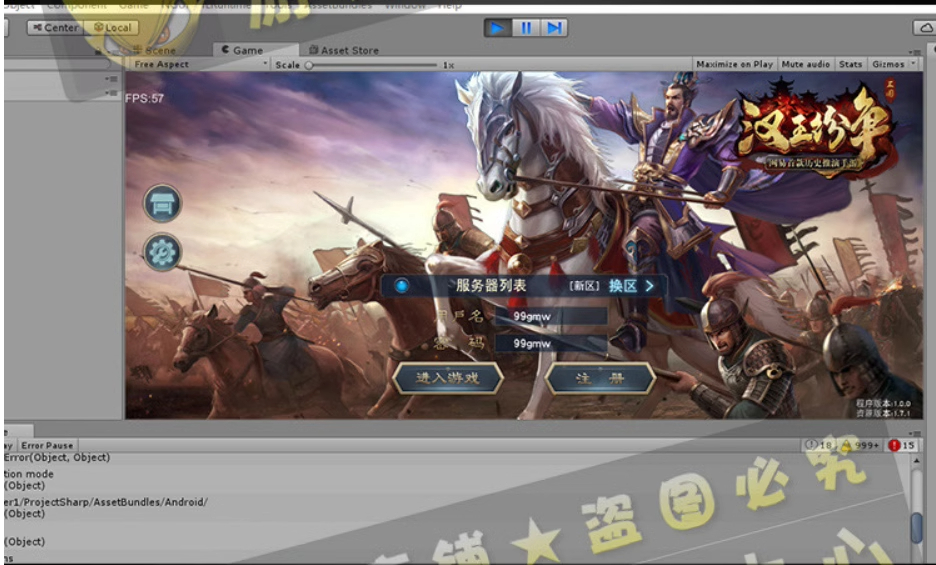Switch to the Scene tab

click(155, 50)
